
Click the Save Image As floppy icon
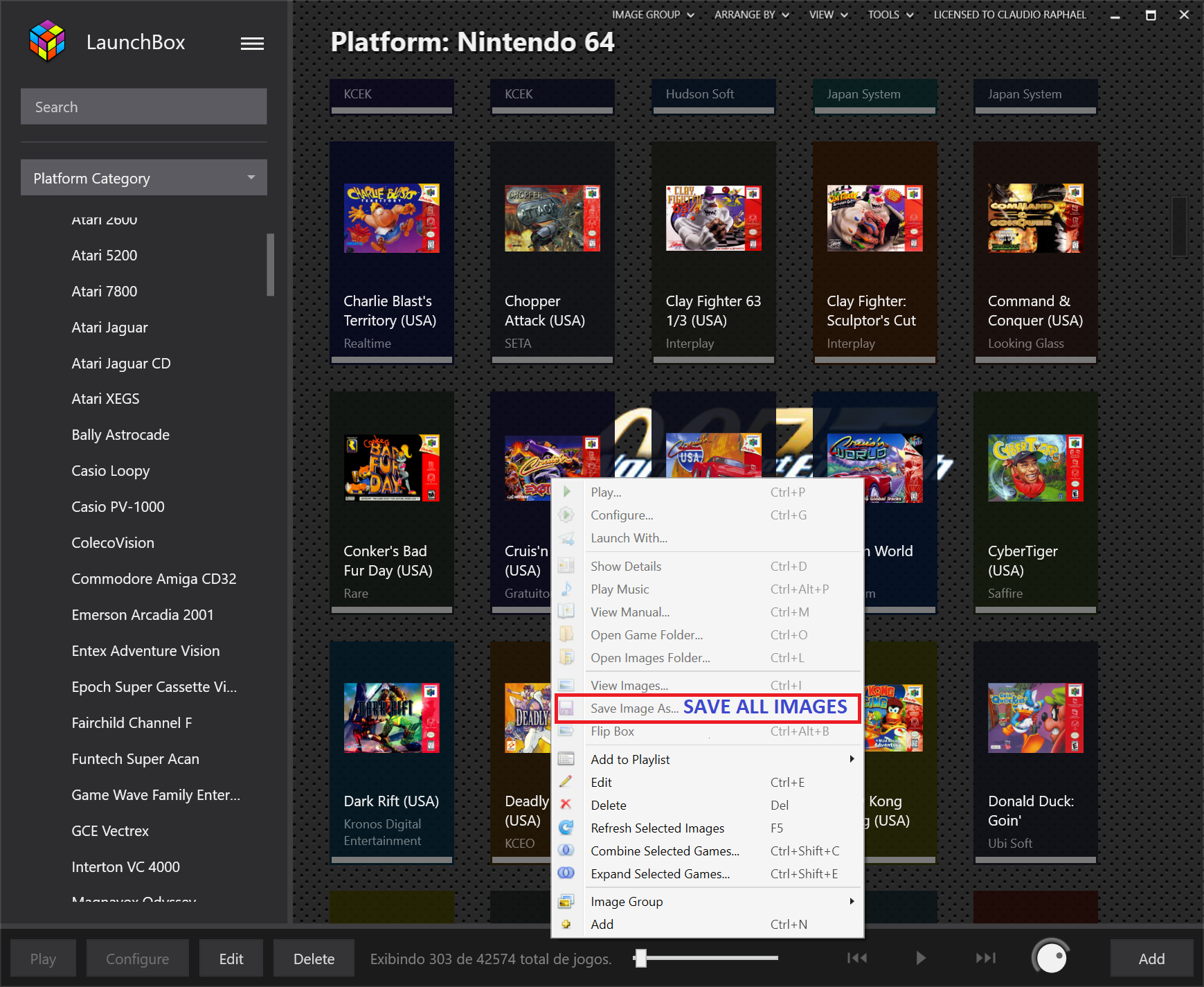(x=566, y=708)
